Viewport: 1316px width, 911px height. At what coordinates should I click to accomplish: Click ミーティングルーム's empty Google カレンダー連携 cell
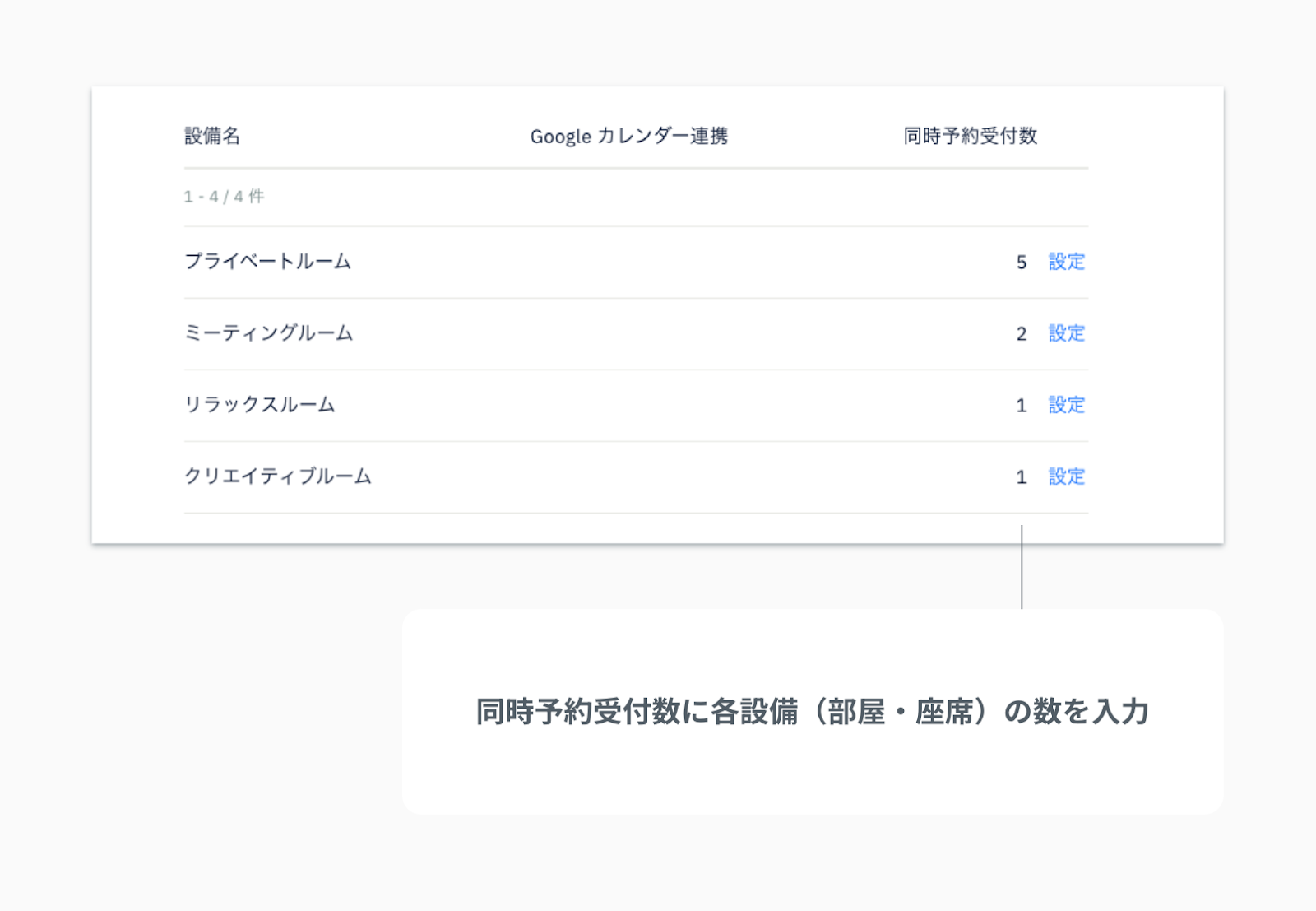pyautogui.click(x=628, y=333)
